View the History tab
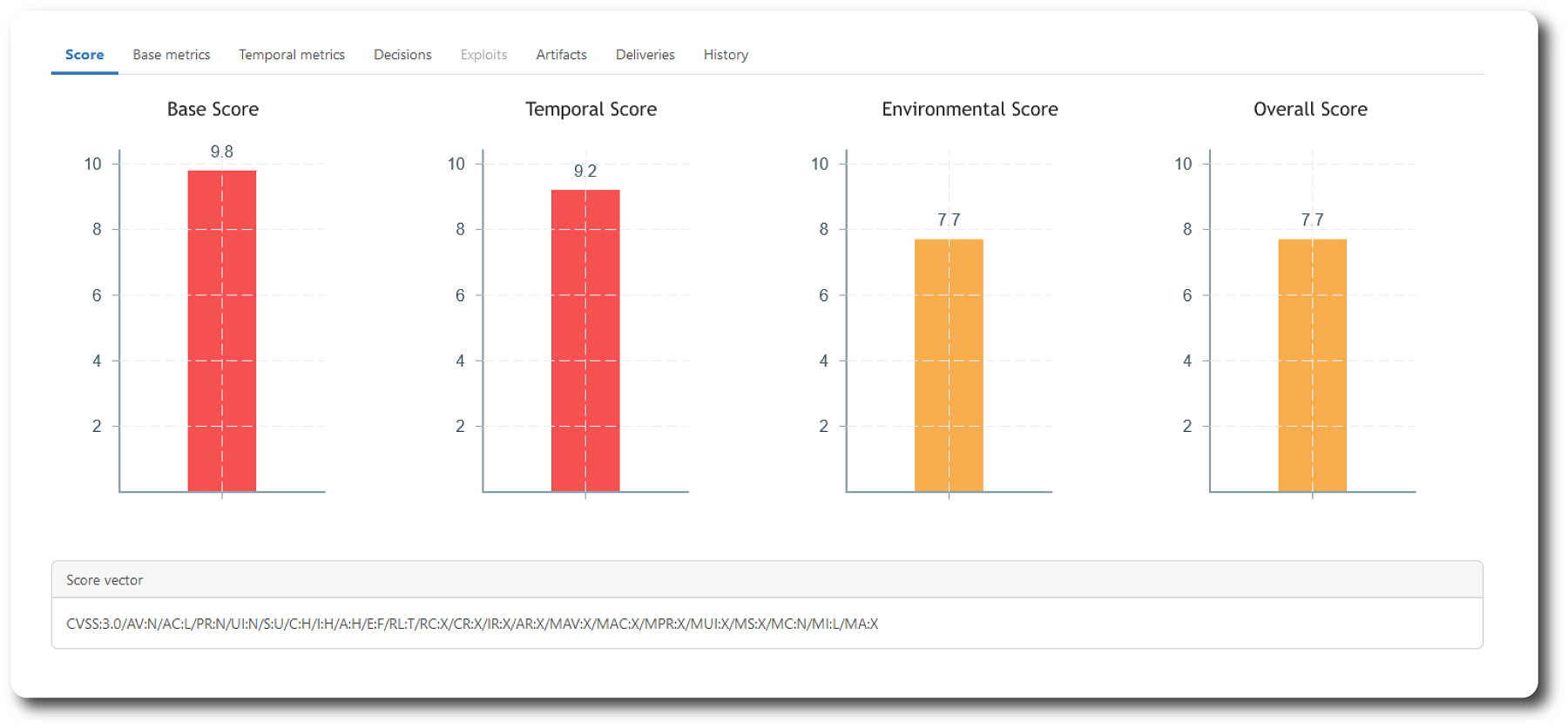 coord(726,55)
